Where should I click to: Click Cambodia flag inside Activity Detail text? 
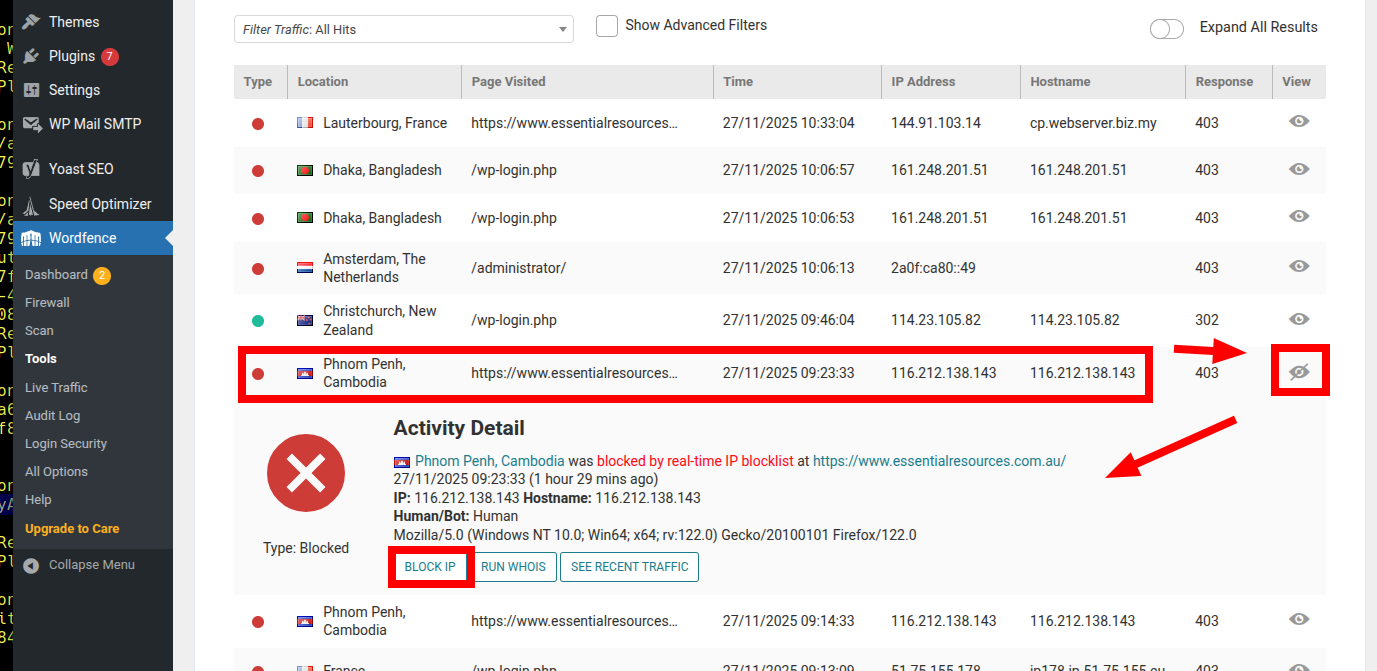tap(402, 462)
